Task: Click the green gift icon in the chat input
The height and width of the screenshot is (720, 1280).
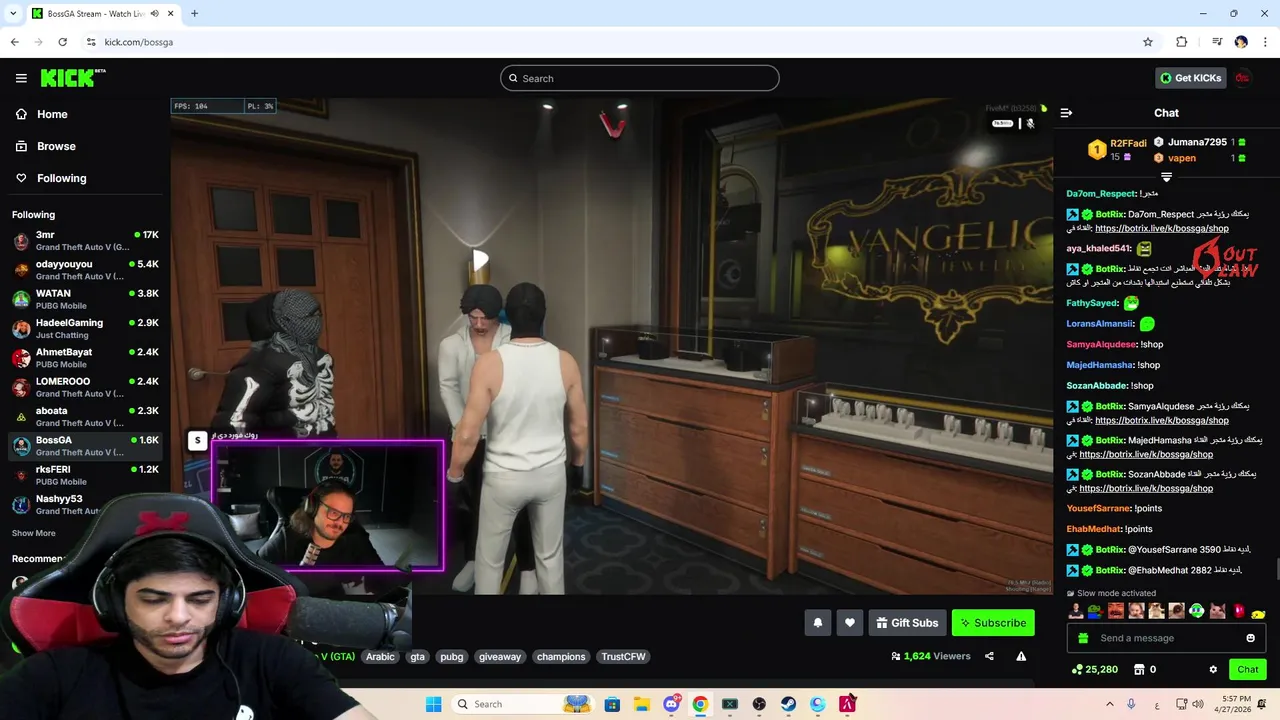Action: [1082, 638]
